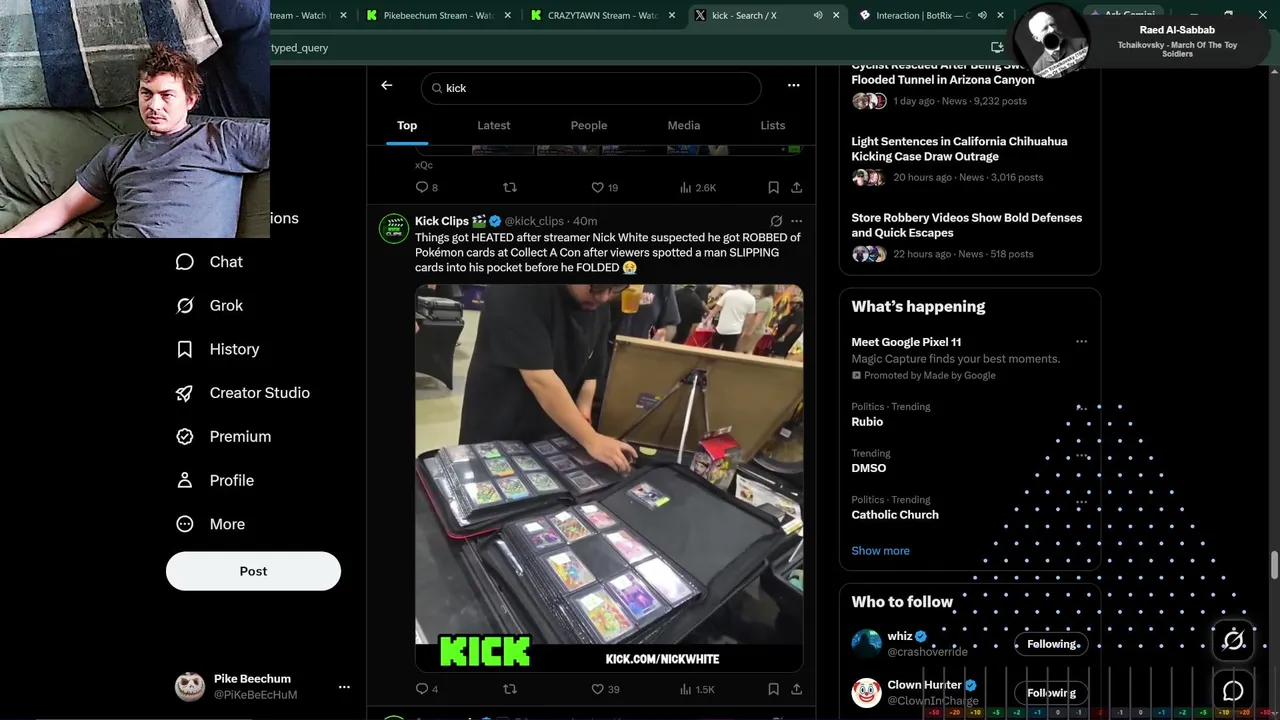
Task: Mute the Interaction | BotRix tab audio
Action: click(982, 15)
